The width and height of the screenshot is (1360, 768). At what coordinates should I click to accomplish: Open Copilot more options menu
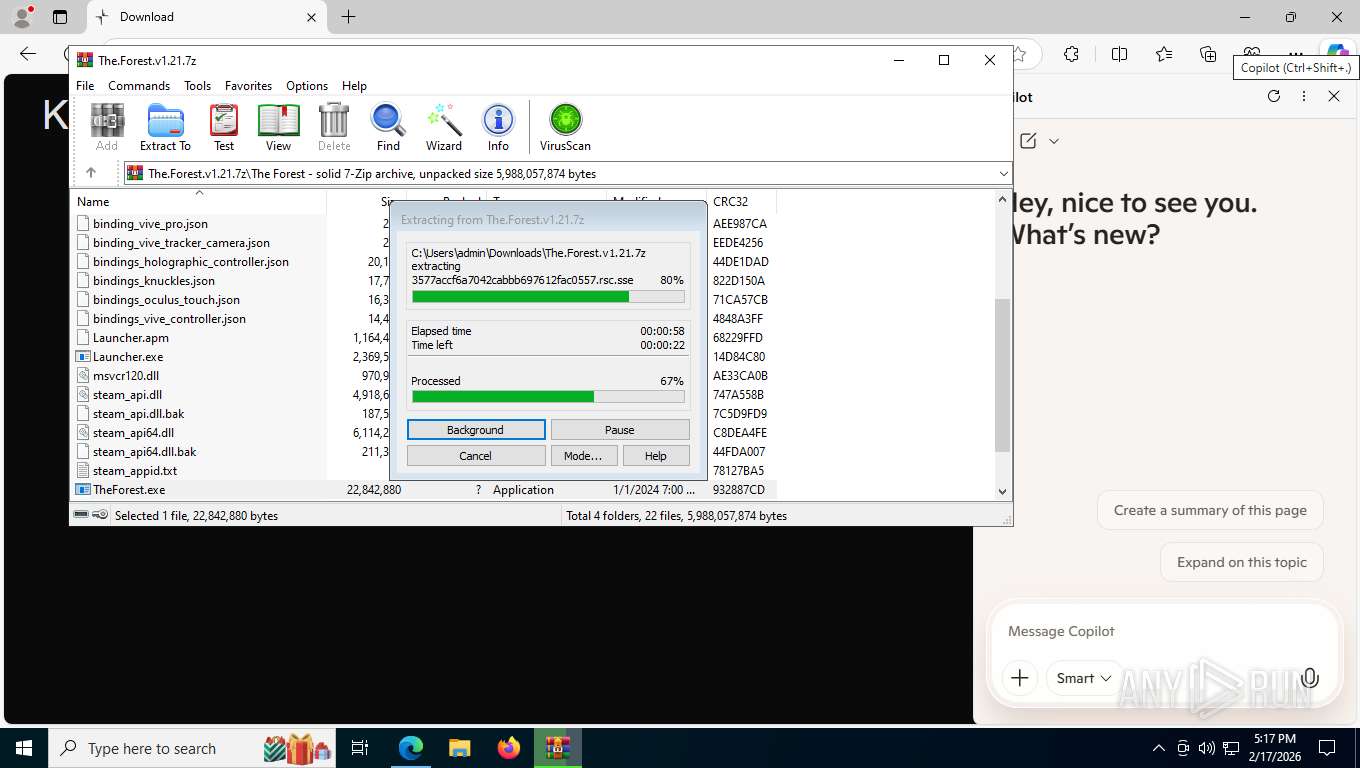[1304, 96]
